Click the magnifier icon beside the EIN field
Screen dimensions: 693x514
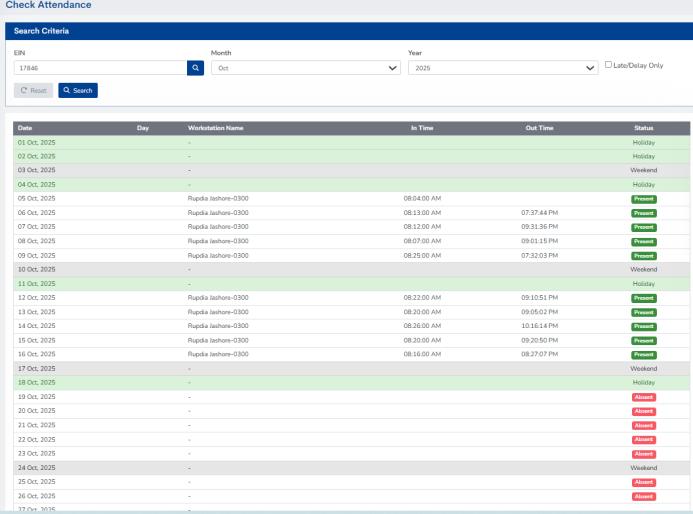pyautogui.click(x=196, y=68)
